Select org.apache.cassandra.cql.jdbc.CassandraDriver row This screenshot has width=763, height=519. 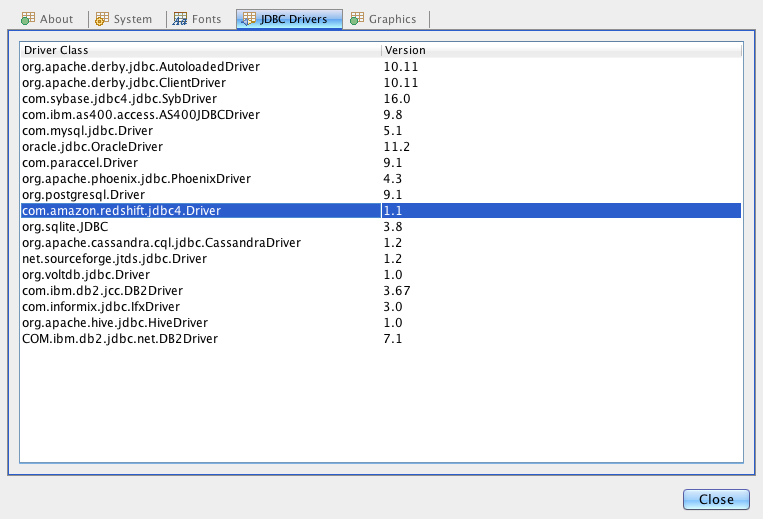(381, 243)
